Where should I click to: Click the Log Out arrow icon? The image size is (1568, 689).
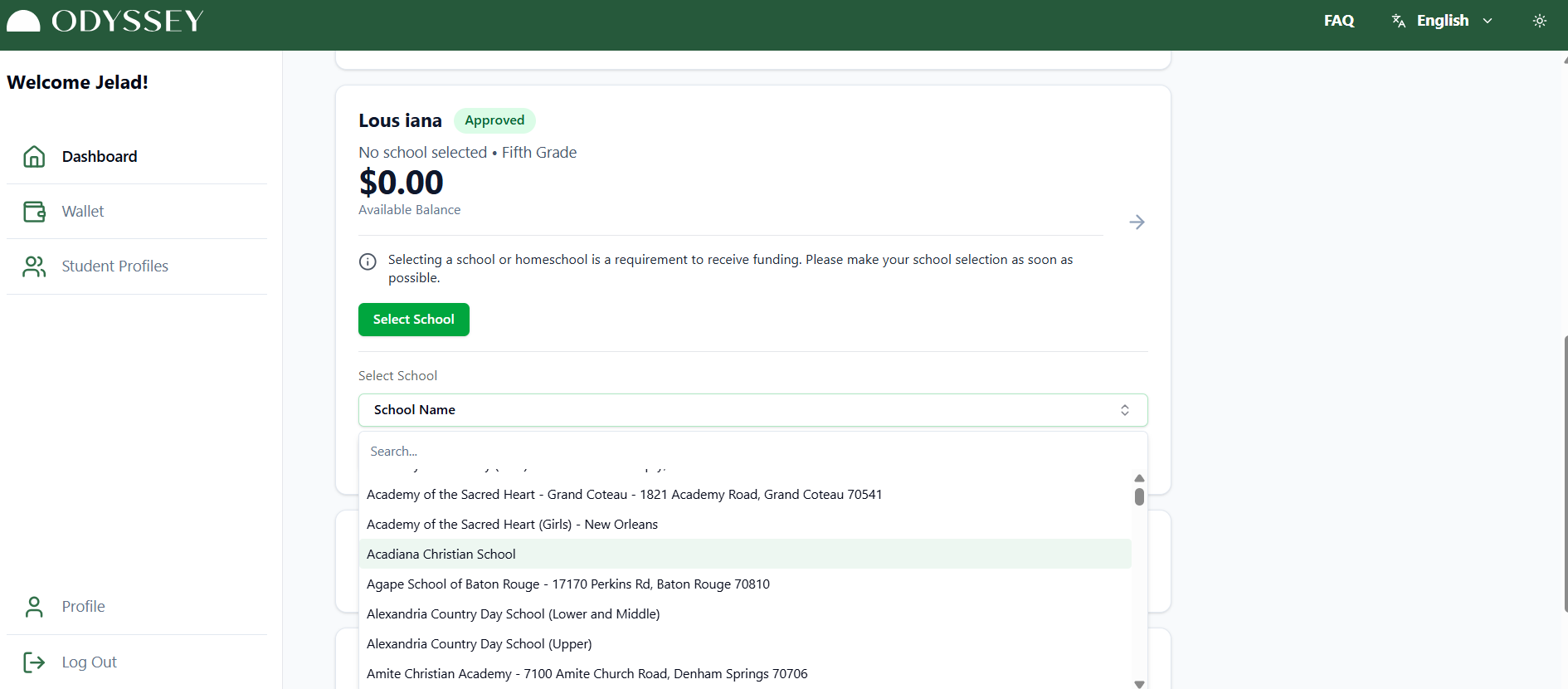tap(34, 662)
